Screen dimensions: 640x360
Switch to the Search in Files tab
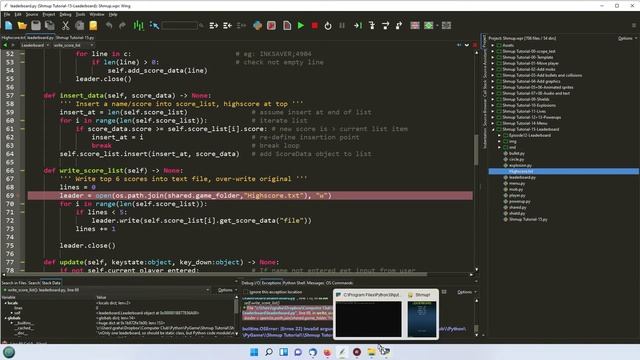coord(14,283)
